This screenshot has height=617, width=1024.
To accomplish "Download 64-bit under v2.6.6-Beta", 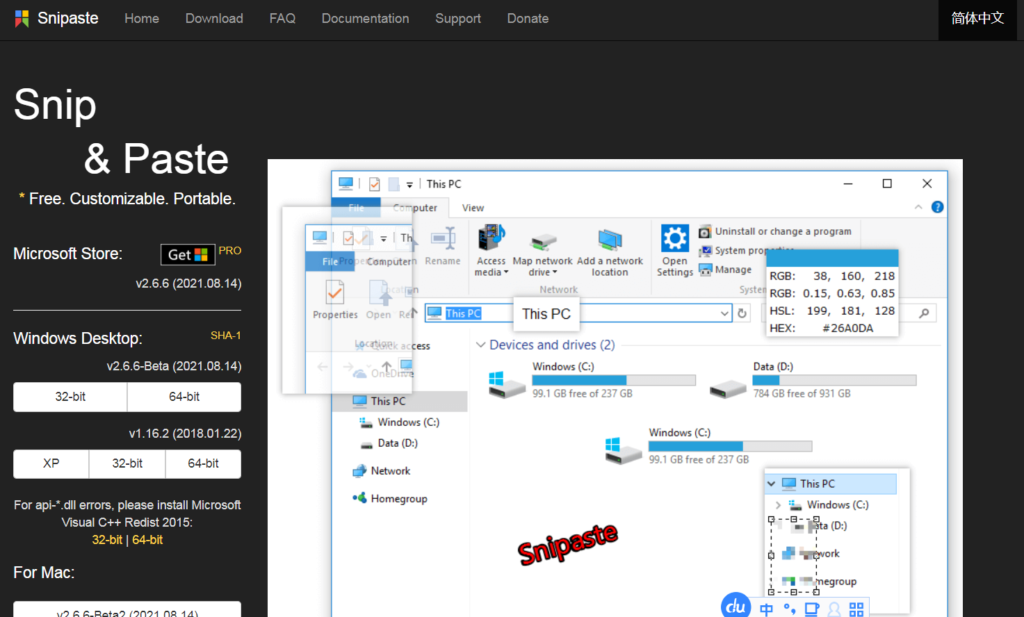I will tap(184, 397).
